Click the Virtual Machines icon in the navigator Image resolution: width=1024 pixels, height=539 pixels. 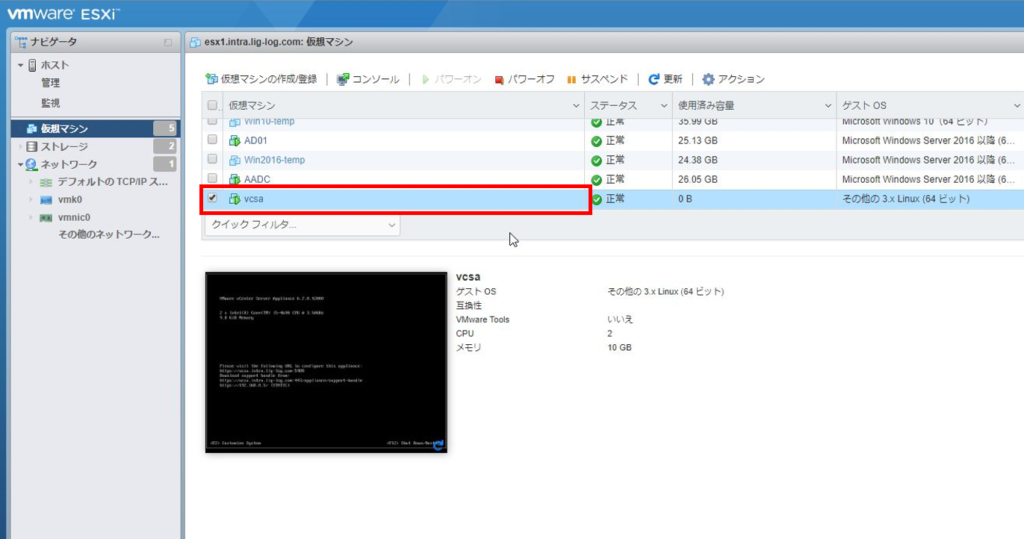tap(31, 129)
